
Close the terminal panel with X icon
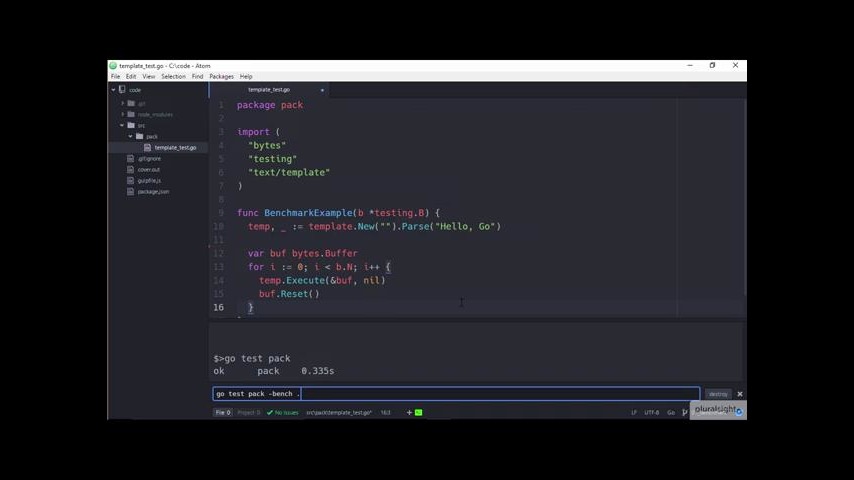pyautogui.click(x=740, y=394)
